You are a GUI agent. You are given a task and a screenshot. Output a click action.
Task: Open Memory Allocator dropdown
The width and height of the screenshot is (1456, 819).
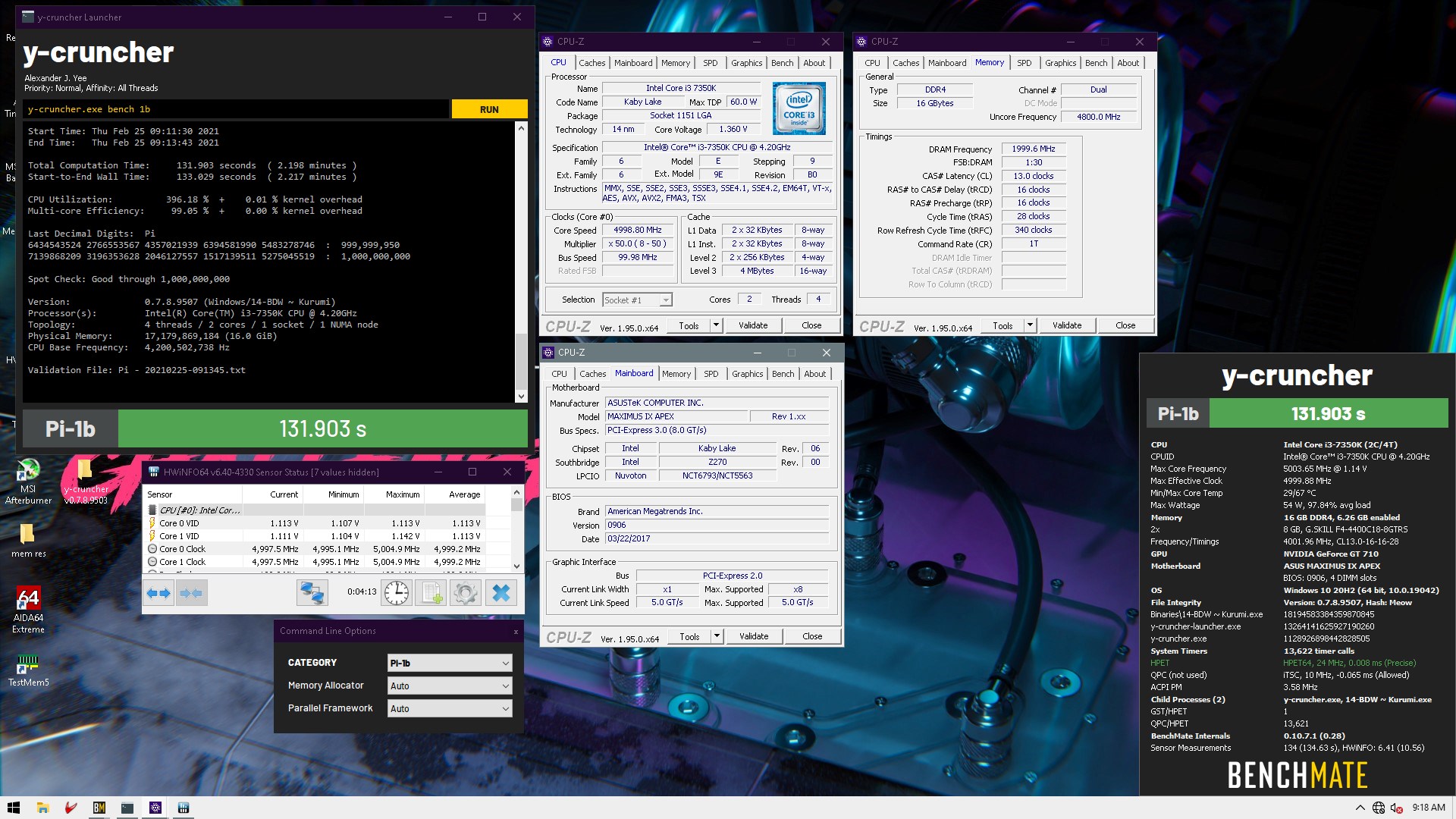click(449, 686)
